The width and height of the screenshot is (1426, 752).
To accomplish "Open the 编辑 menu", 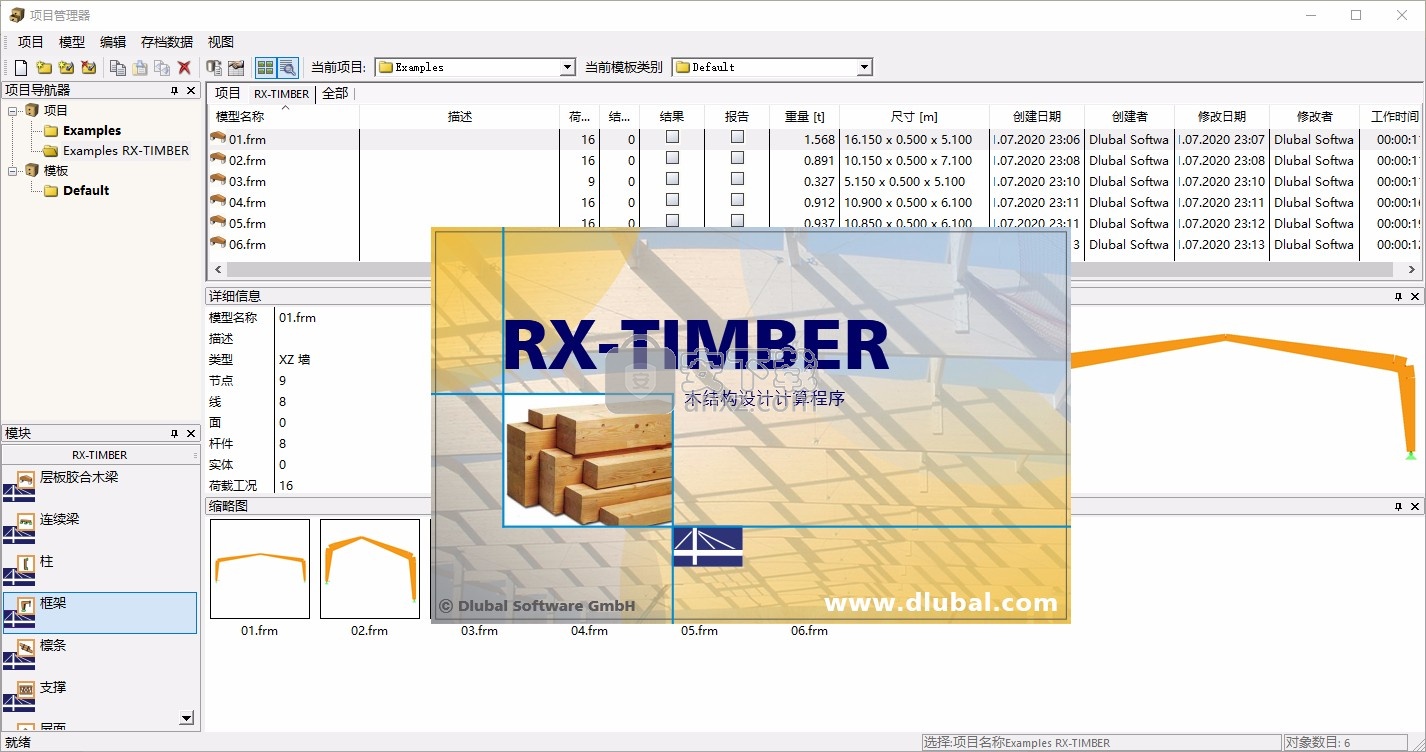I will coord(113,42).
